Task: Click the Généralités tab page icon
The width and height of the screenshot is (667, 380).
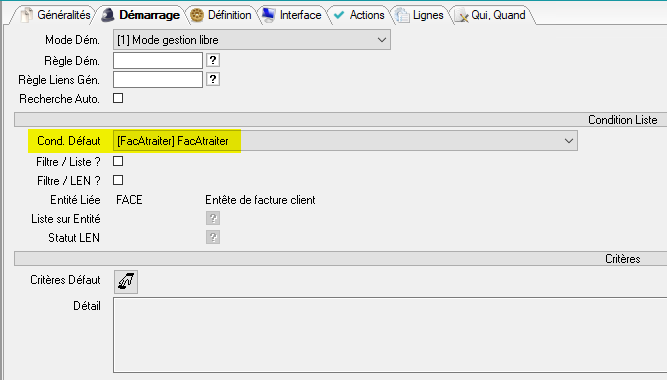Action: point(27,15)
